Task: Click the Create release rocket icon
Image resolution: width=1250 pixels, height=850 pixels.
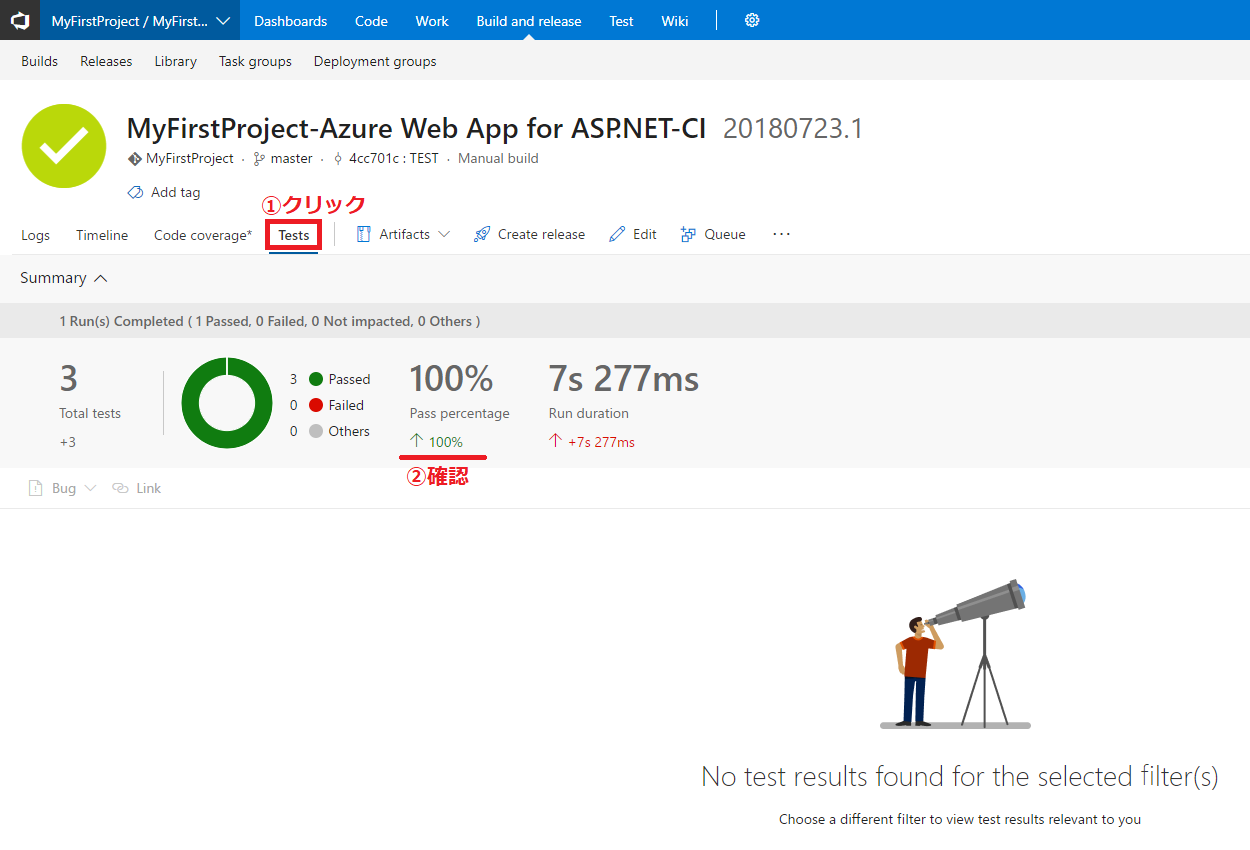Action: coord(482,234)
